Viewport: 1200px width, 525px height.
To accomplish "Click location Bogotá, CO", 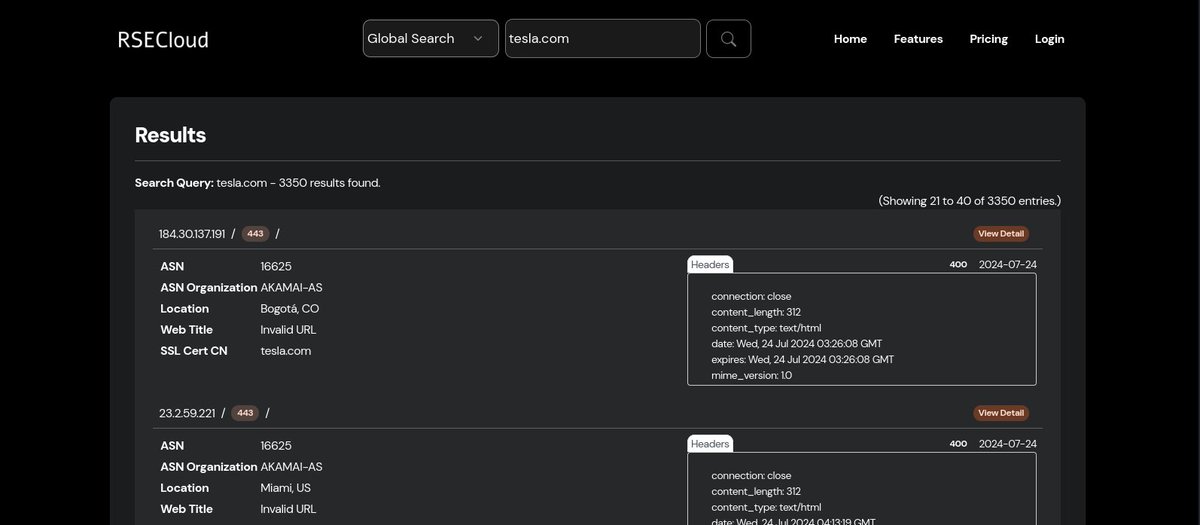I will click(290, 309).
